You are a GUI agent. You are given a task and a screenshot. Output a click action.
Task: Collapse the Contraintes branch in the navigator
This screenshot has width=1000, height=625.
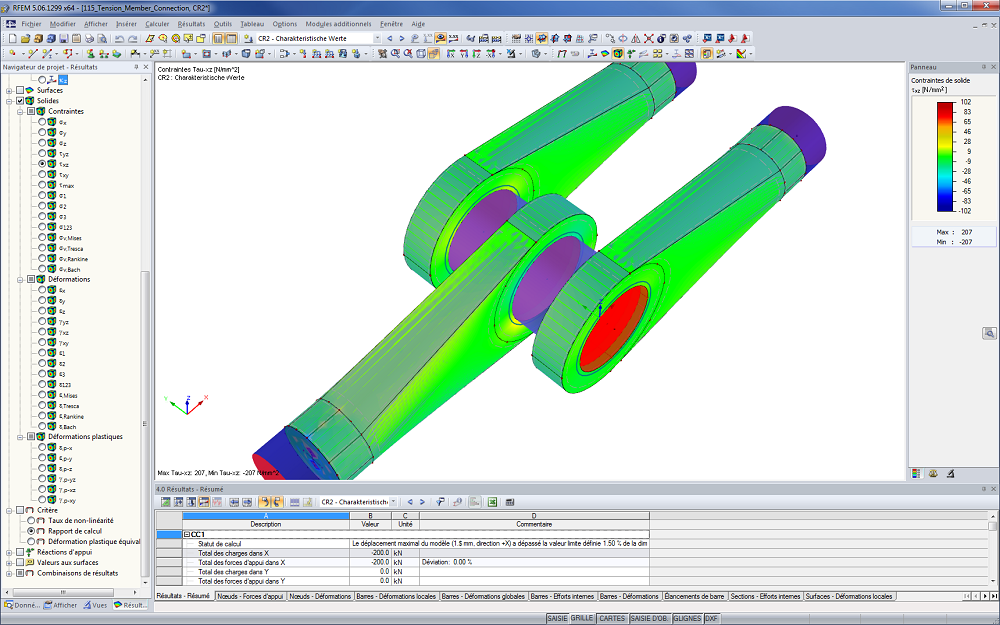20,111
